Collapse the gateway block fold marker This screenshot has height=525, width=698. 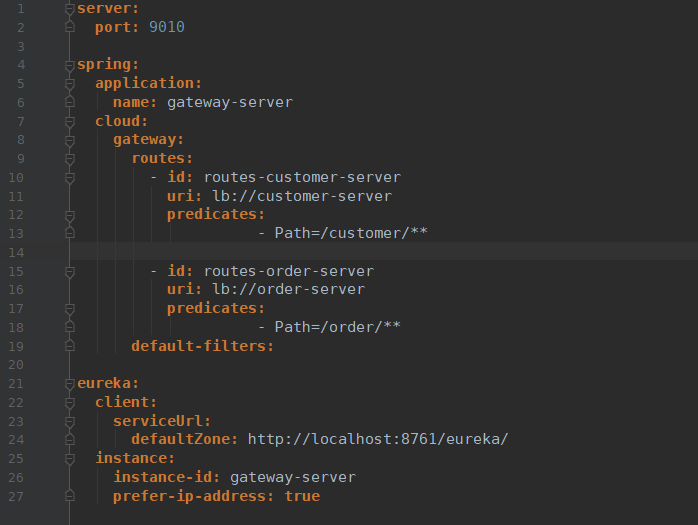[69, 140]
